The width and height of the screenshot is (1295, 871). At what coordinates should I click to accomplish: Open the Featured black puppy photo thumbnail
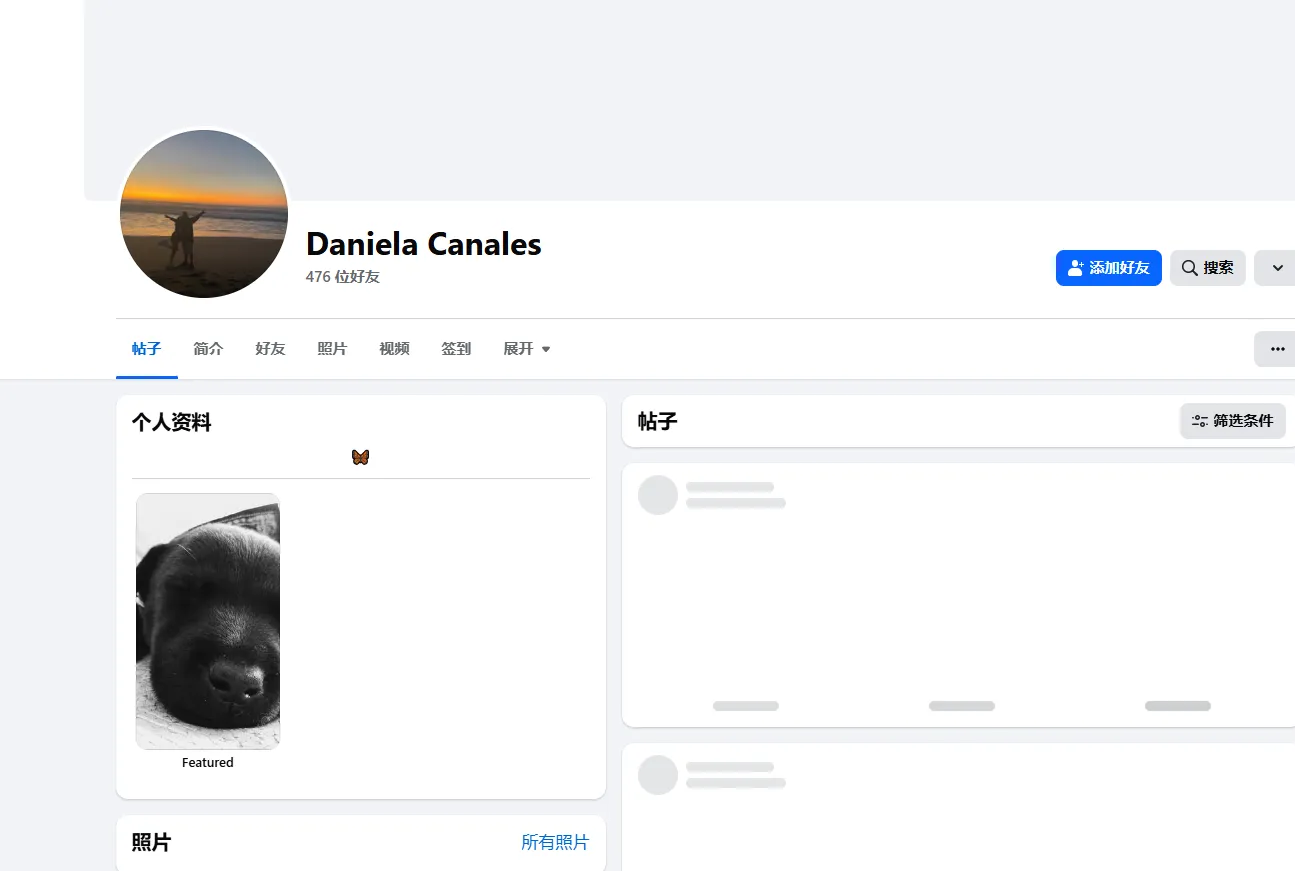[x=208, y=621]
